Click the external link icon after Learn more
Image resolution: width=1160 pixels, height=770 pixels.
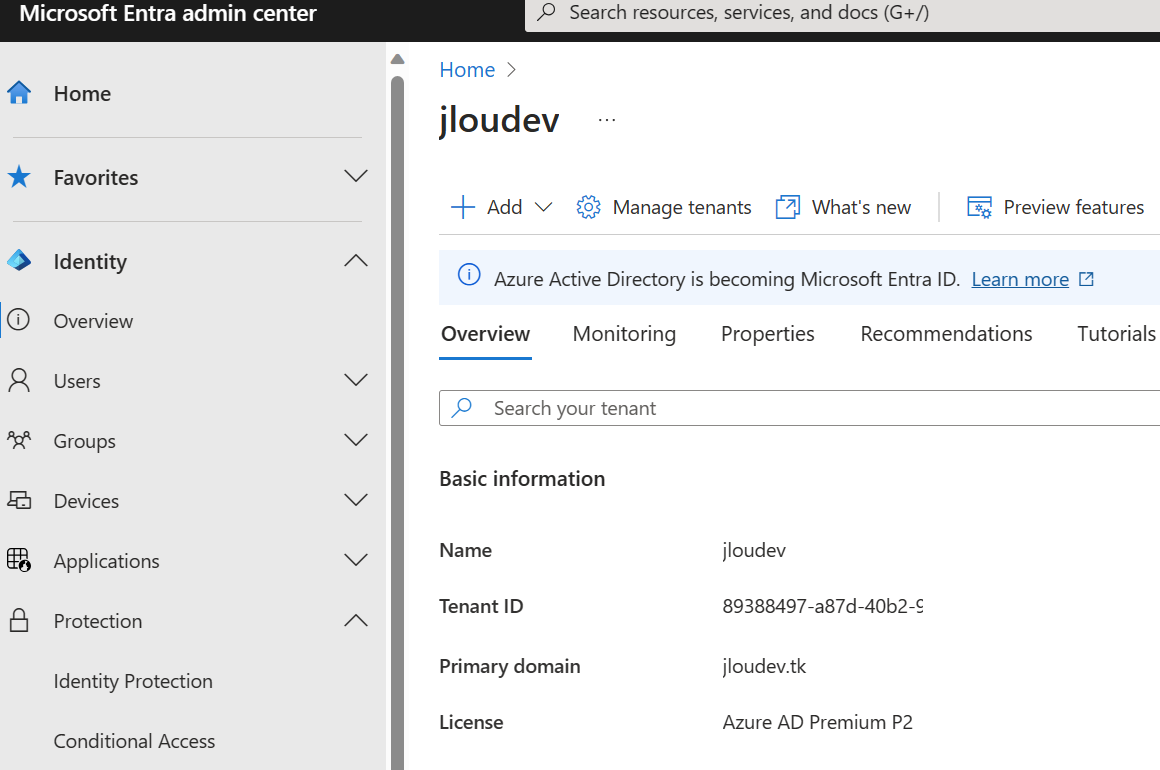(1086, 279)
